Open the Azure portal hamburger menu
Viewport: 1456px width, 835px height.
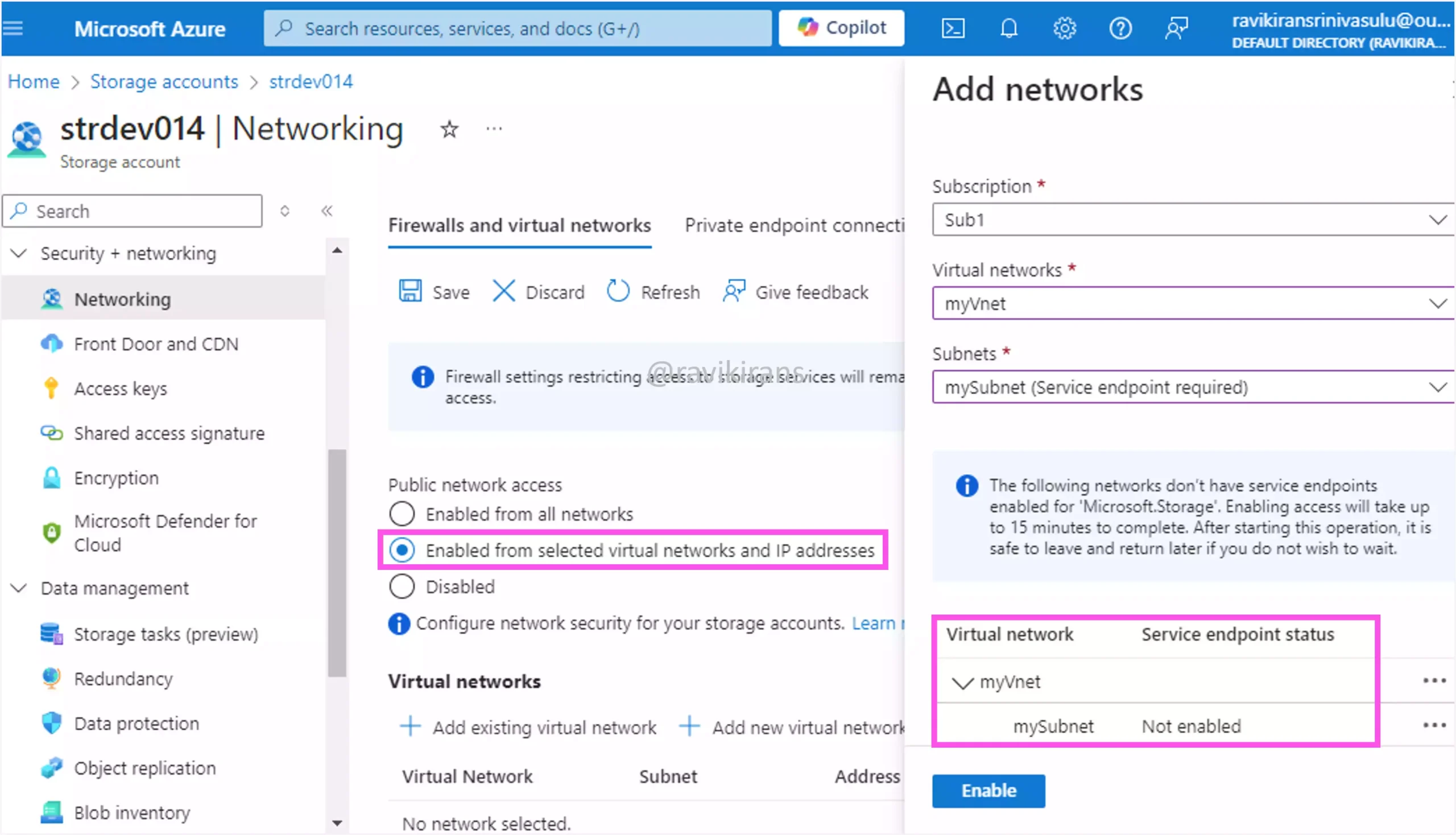13,28
